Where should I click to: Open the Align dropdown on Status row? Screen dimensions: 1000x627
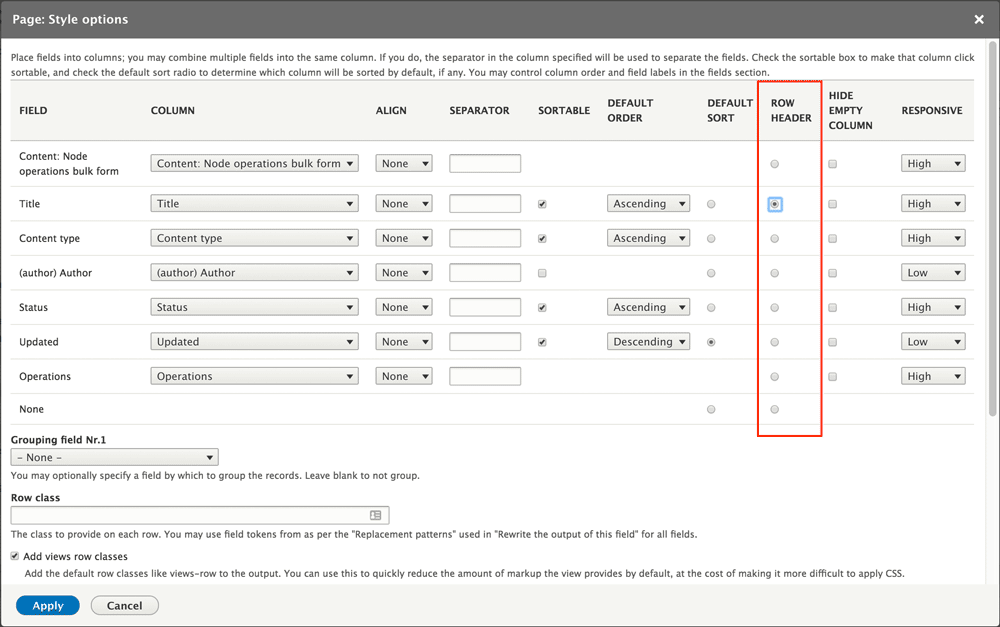point(404,306)
